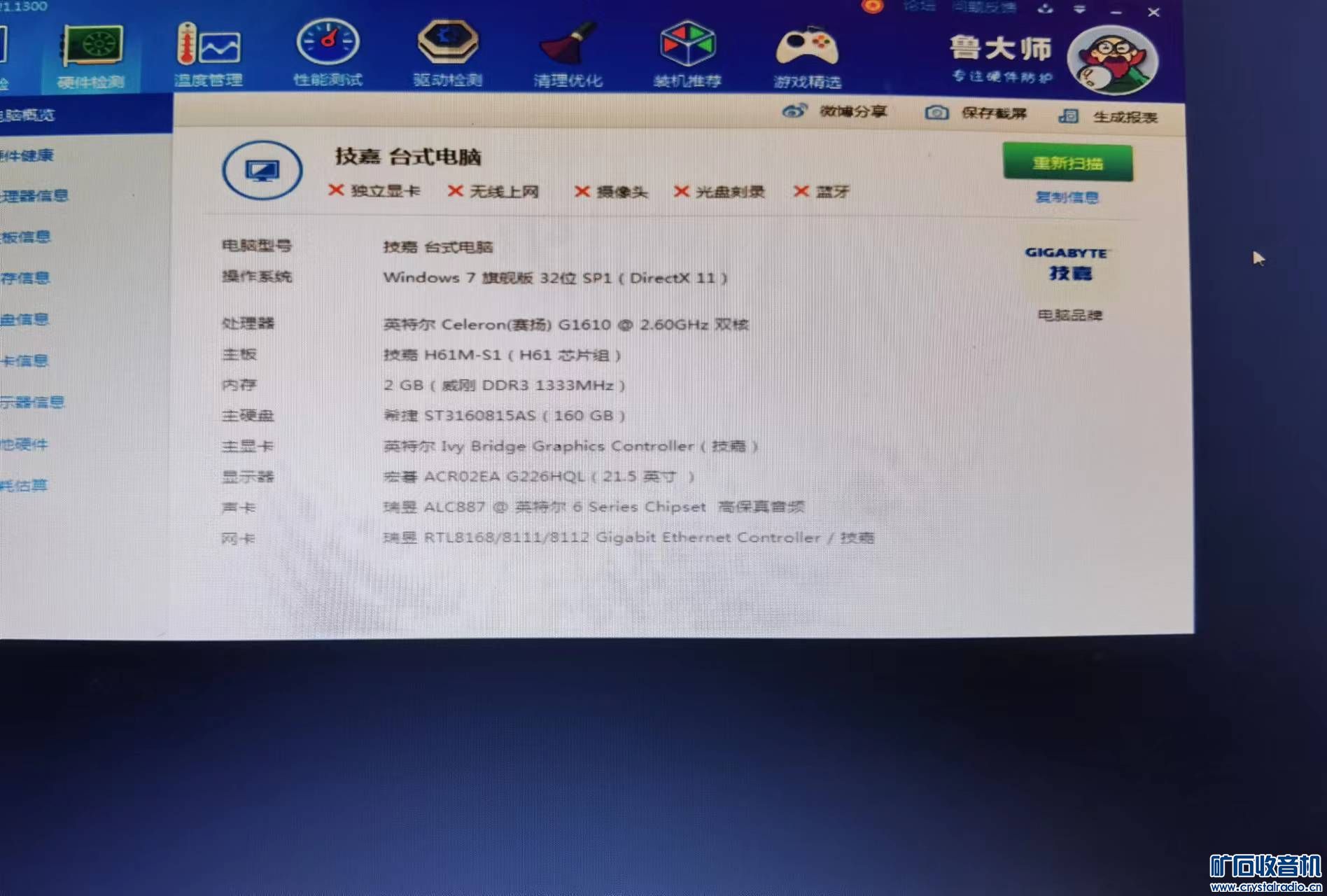Click the 蓝牙 missing-feature indicator
This screenshot has height=896, width=1327.
[822, 191]
